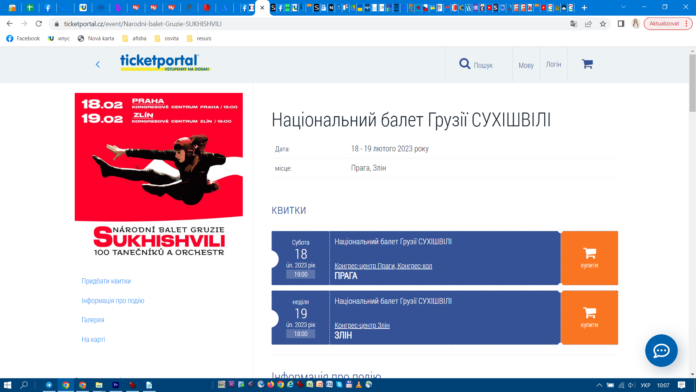The width and height of the screenshot is (696, 392).
Task: Follow the Конгрес-центр Злін venue link
Action: point(362,325)
